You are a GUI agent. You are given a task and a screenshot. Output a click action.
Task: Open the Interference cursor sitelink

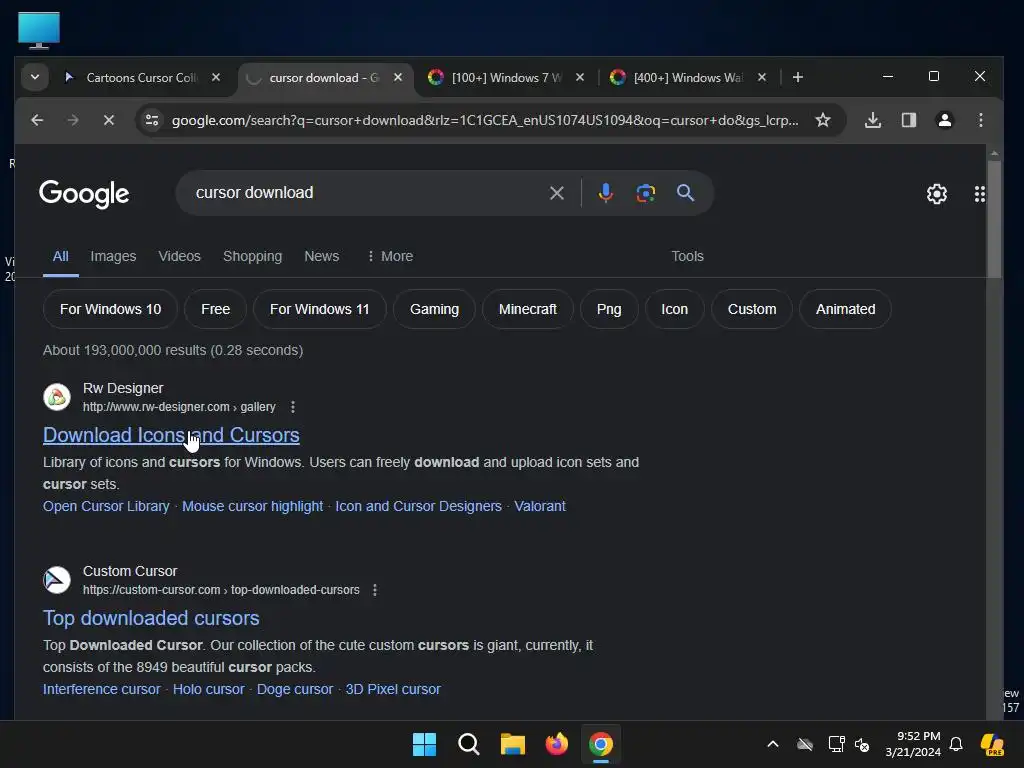click(x=102, y=690)
